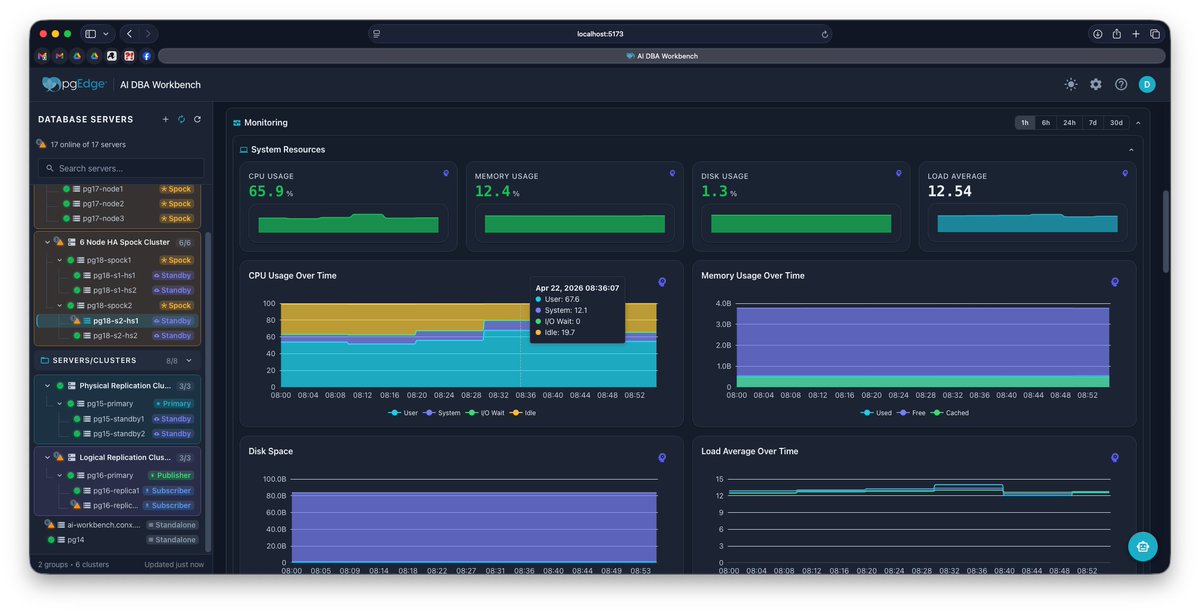Click AI analysis icon on Disk Usage card

pyautogui.click(x=898, y=173)
